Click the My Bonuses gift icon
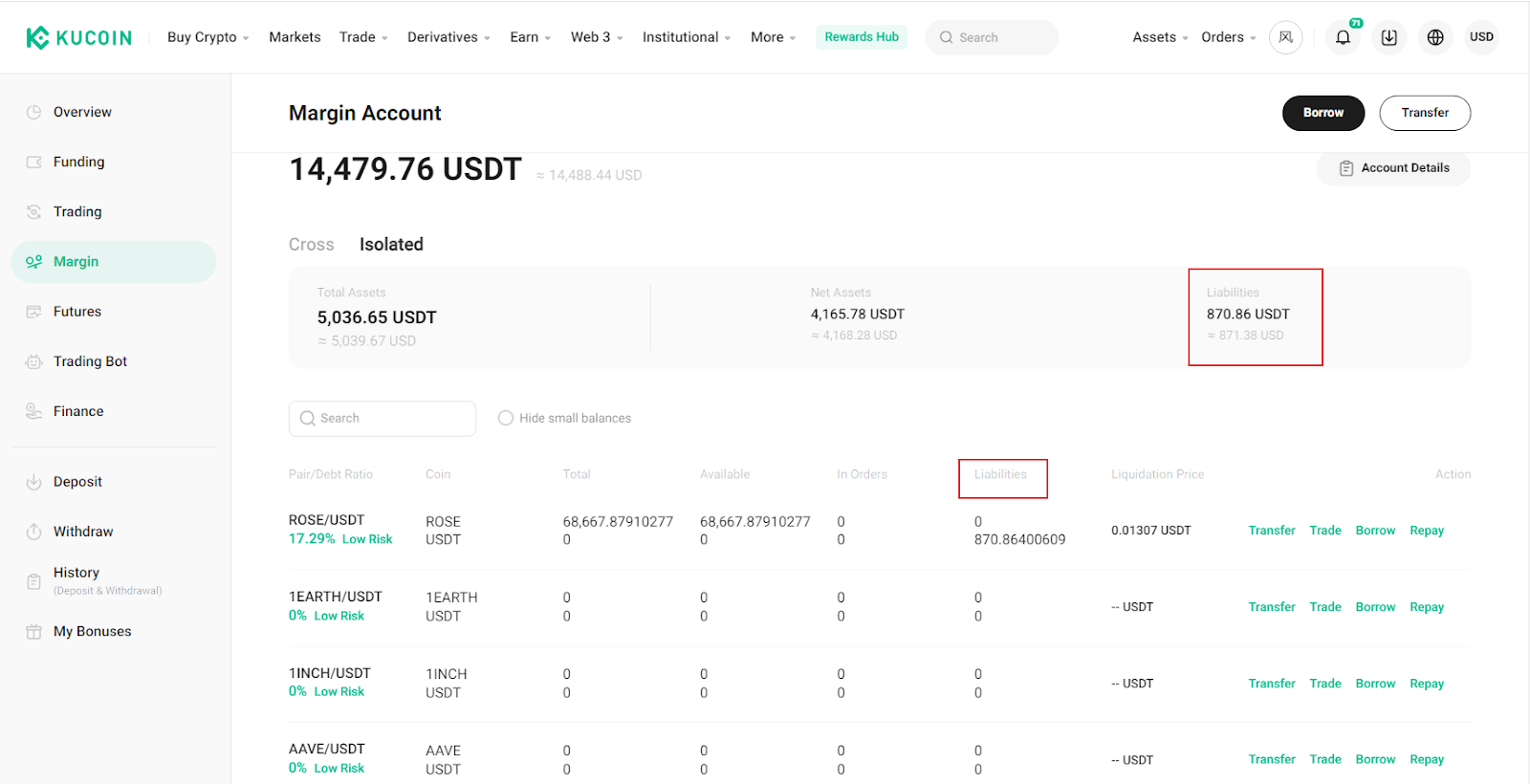The height and width of the screenshot is (784, 1530). 34,631
